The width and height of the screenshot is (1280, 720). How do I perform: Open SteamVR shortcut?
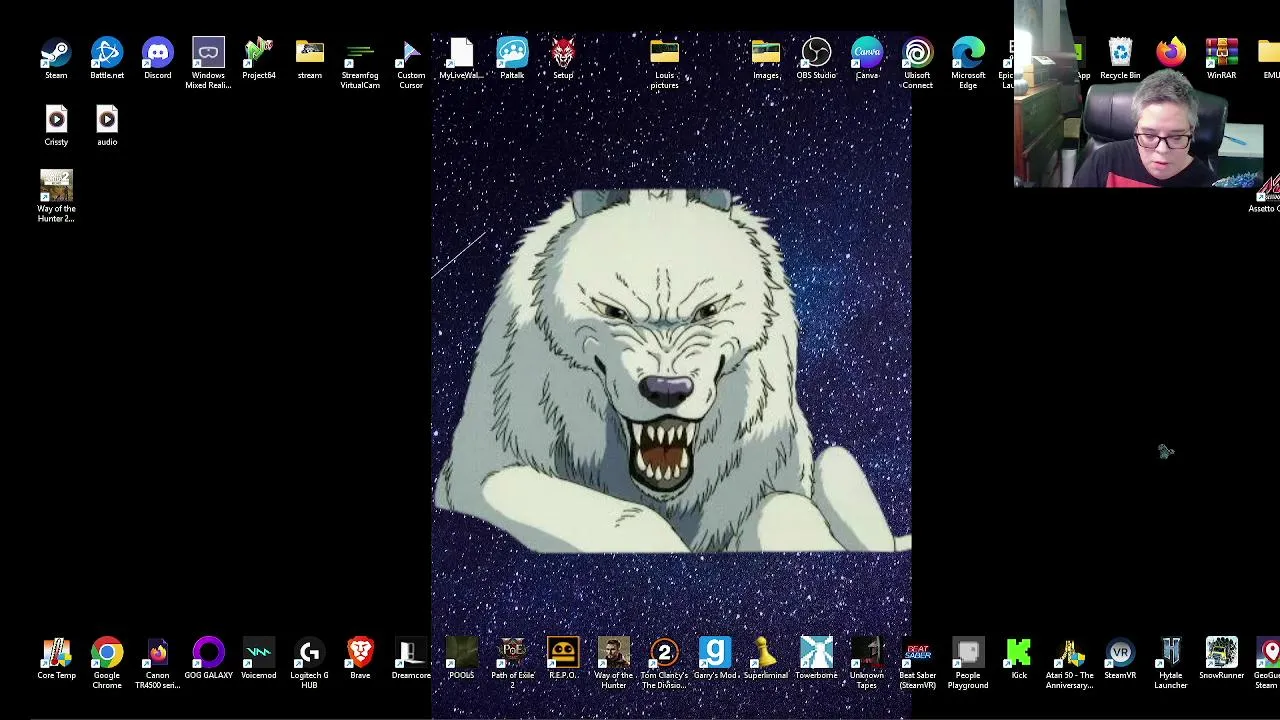(1120, 653)
